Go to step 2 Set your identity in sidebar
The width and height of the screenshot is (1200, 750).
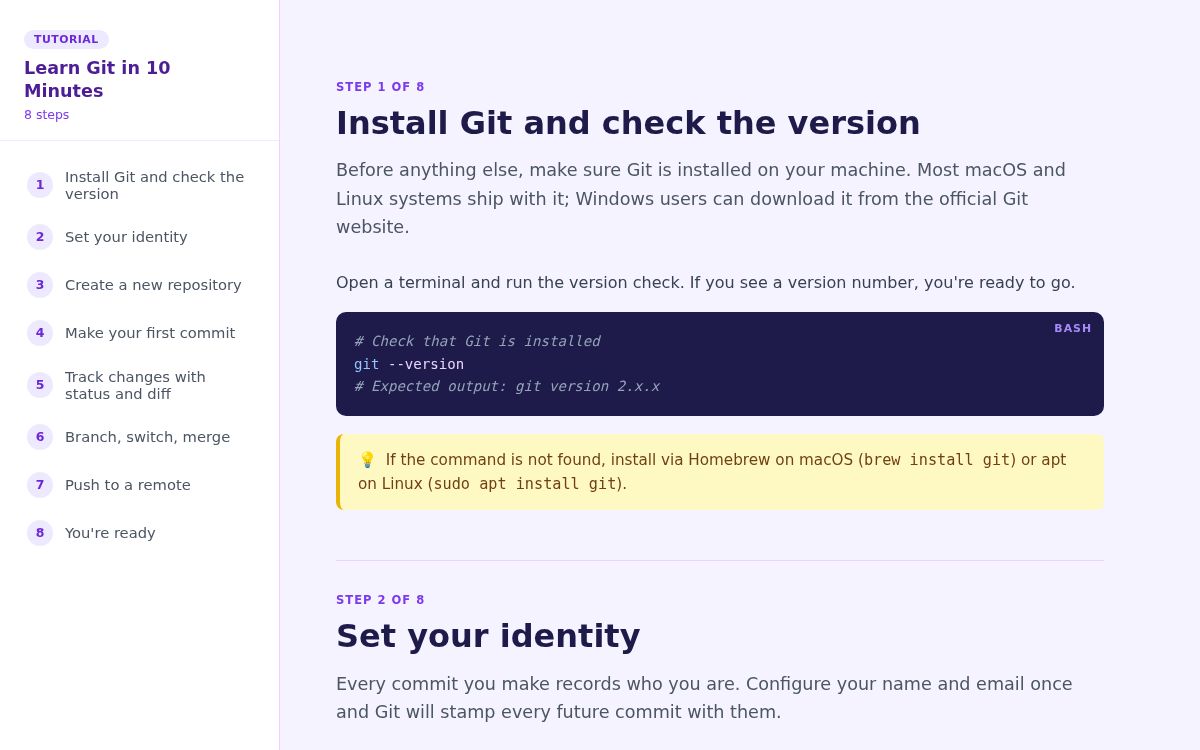coord(140,237)
